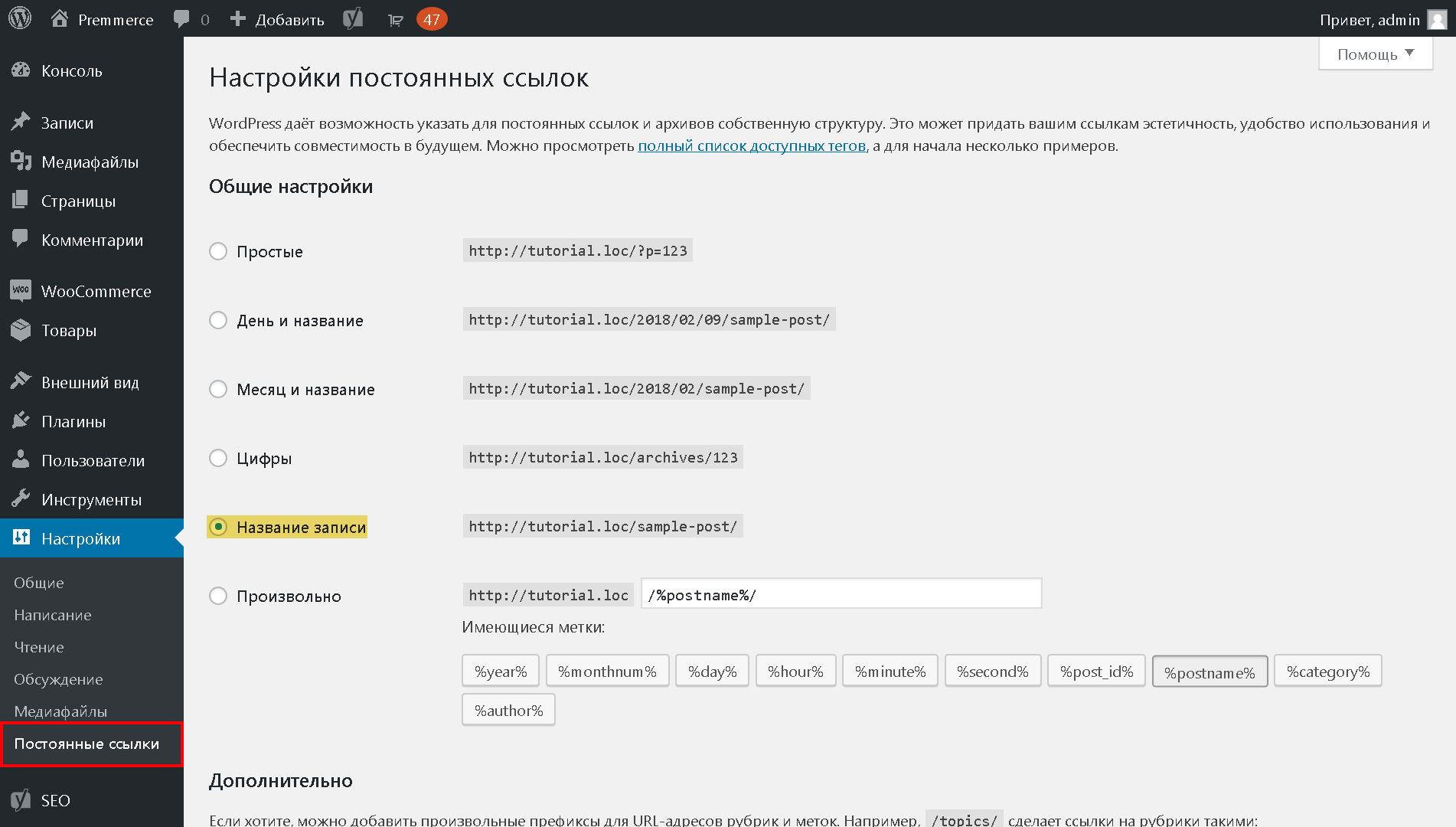Viewport: 1456px width, 827px height.
Task: Select the Простые radio button
Action: click(x=218, y=251)
